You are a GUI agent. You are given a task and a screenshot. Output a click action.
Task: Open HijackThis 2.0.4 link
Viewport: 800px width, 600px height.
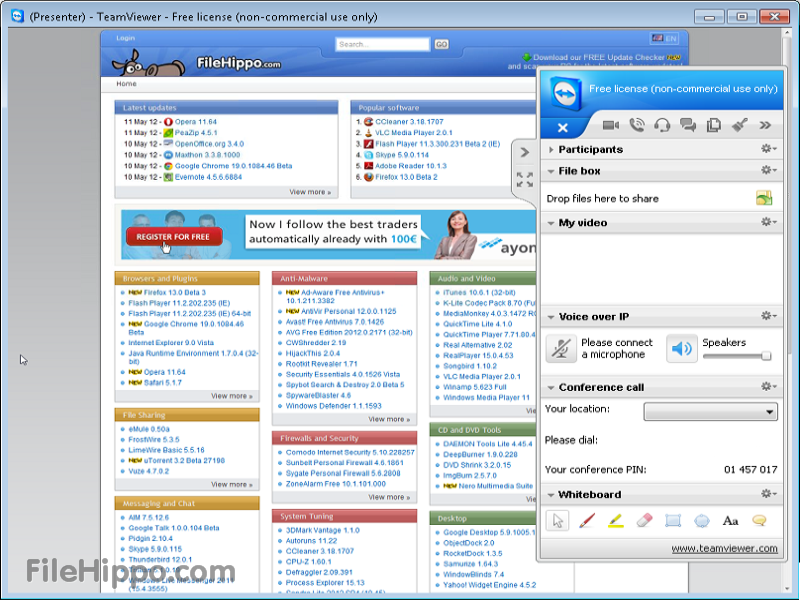tap(313, 354)
